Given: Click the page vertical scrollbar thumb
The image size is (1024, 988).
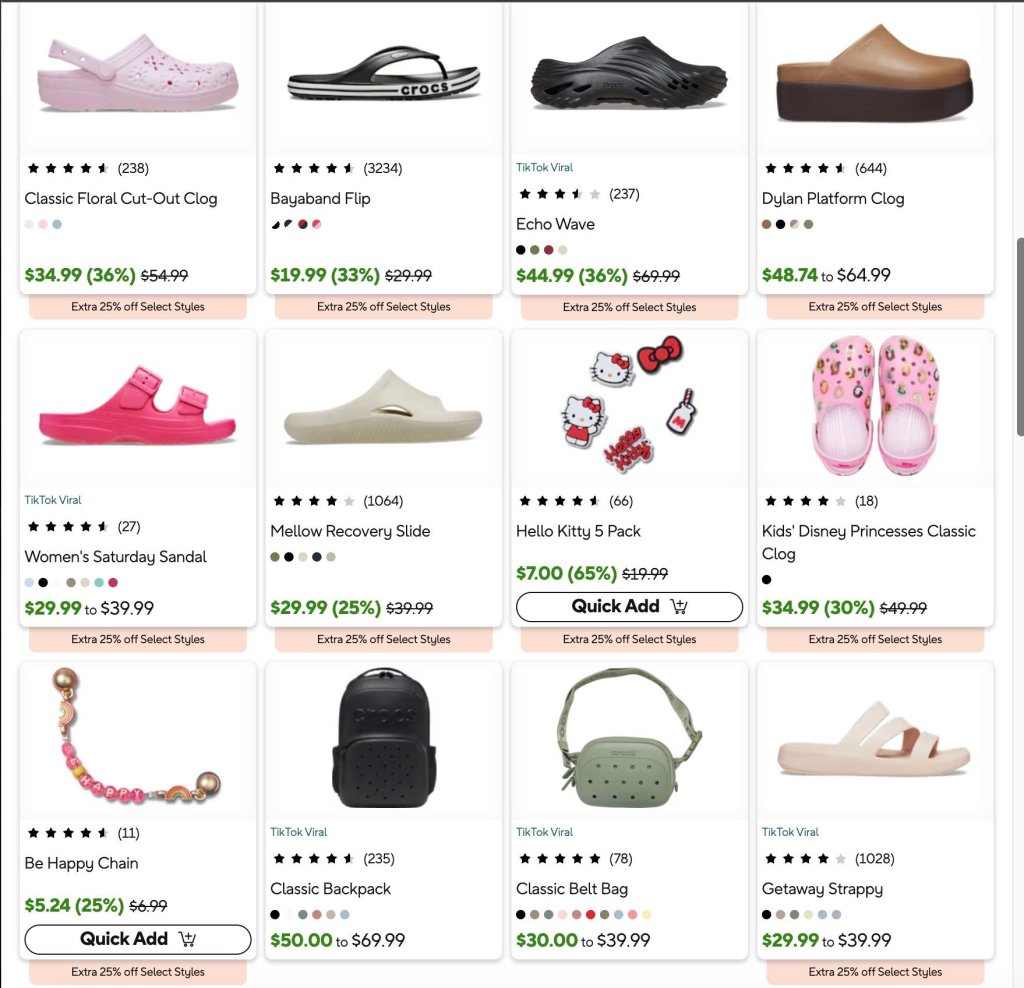Looking at the screenshot, I should (1020, 336).
